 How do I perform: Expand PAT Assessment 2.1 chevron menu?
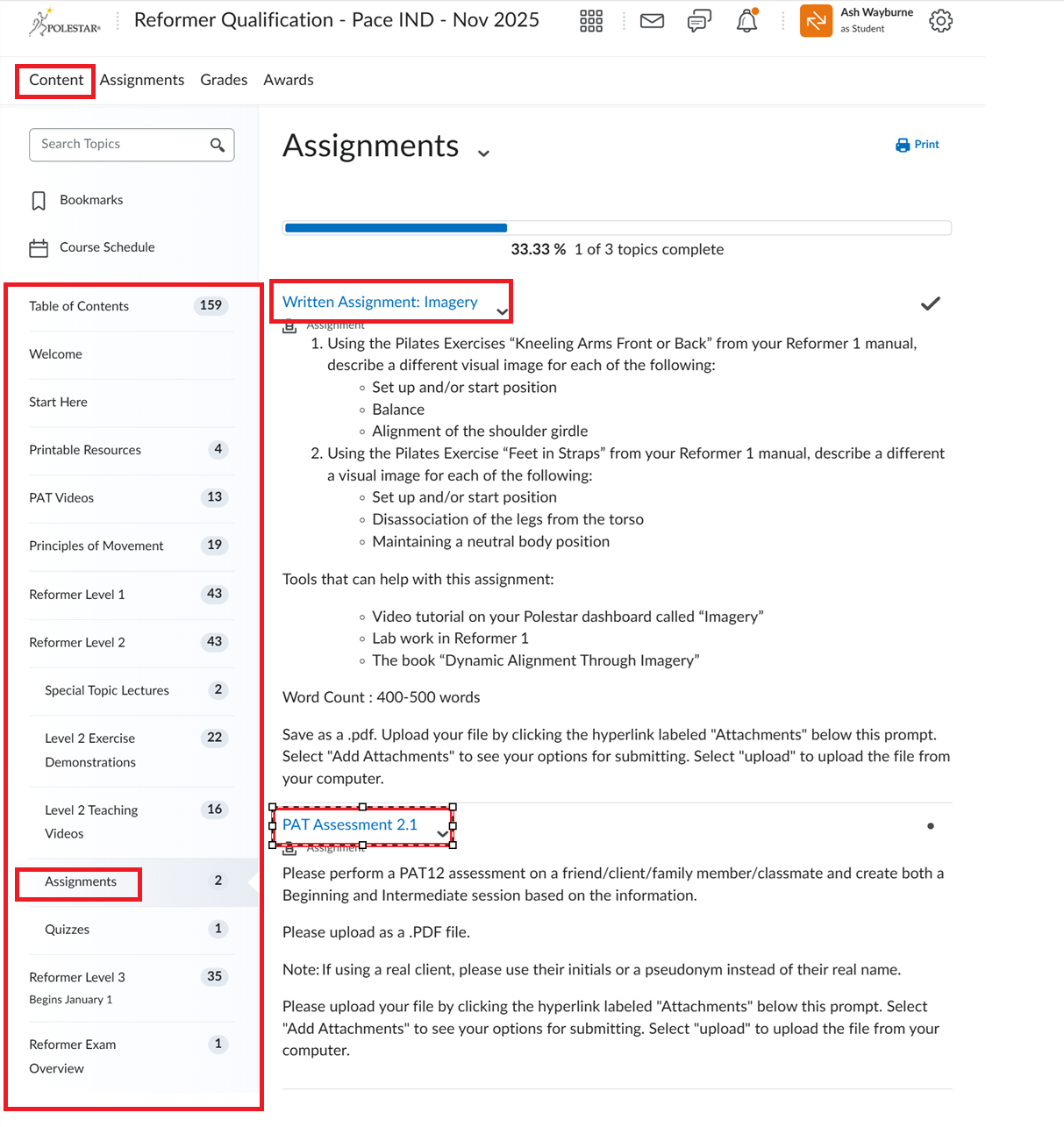[x=442, y=834]
